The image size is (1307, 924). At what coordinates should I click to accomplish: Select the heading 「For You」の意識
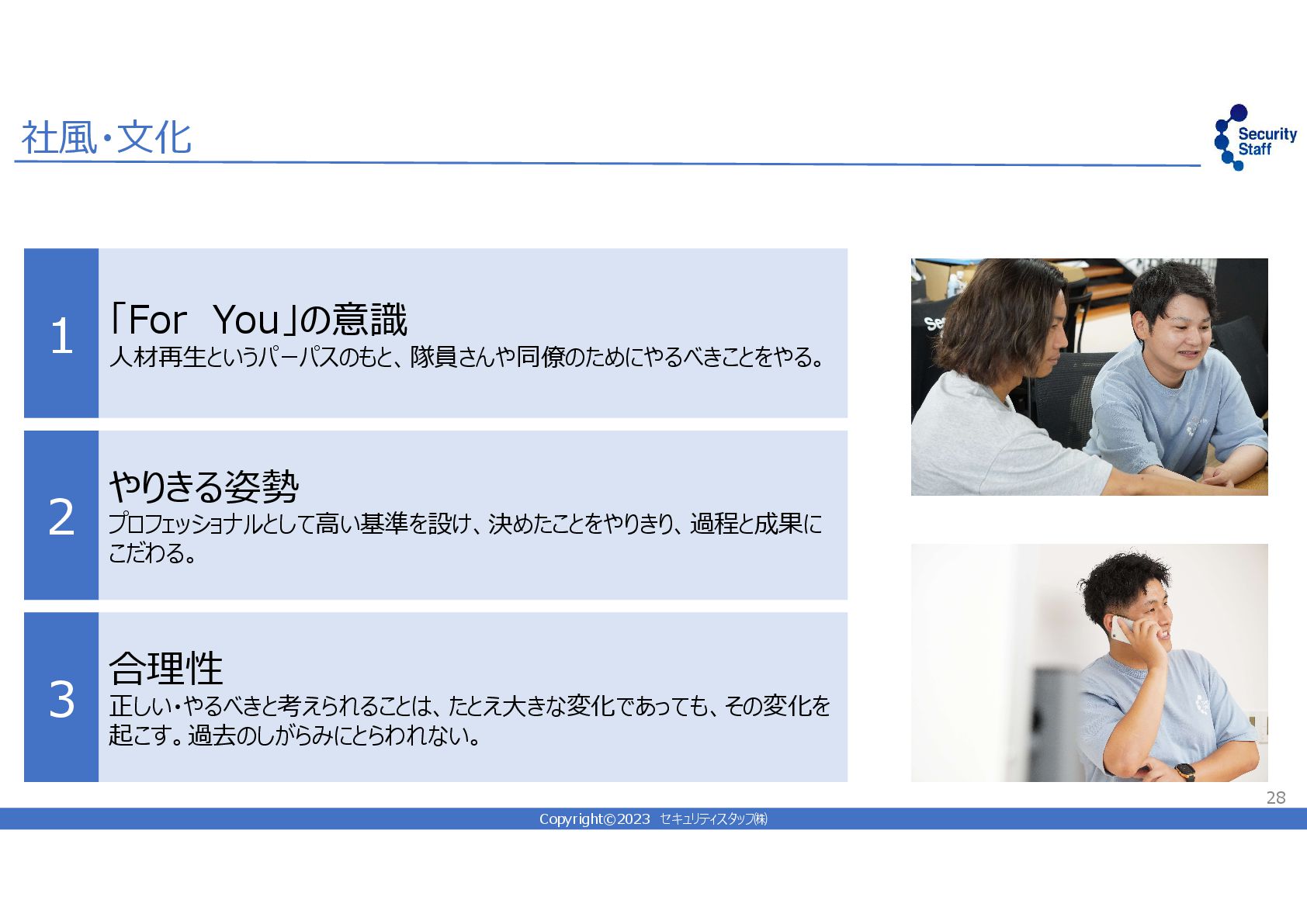point(258,320)
